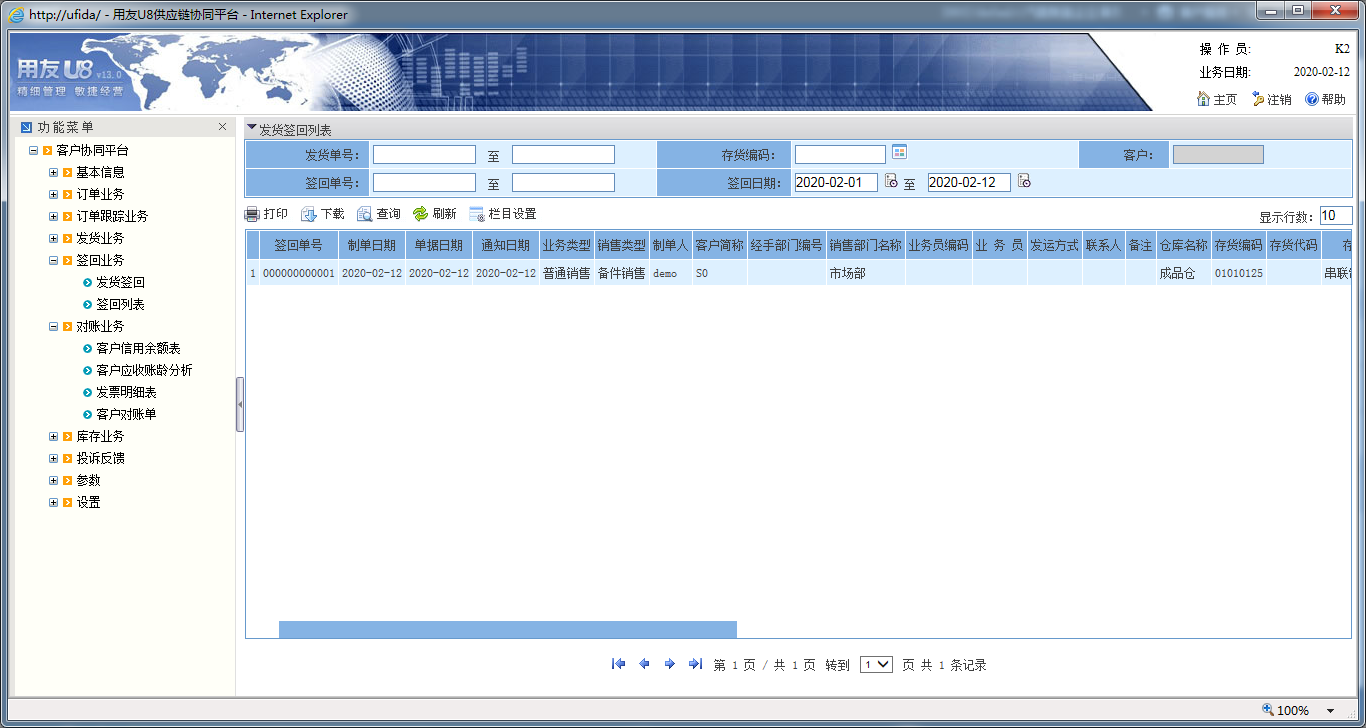
Task: Open the inventory code (存货编码) lookup icon
Action: tap(899, 152)
